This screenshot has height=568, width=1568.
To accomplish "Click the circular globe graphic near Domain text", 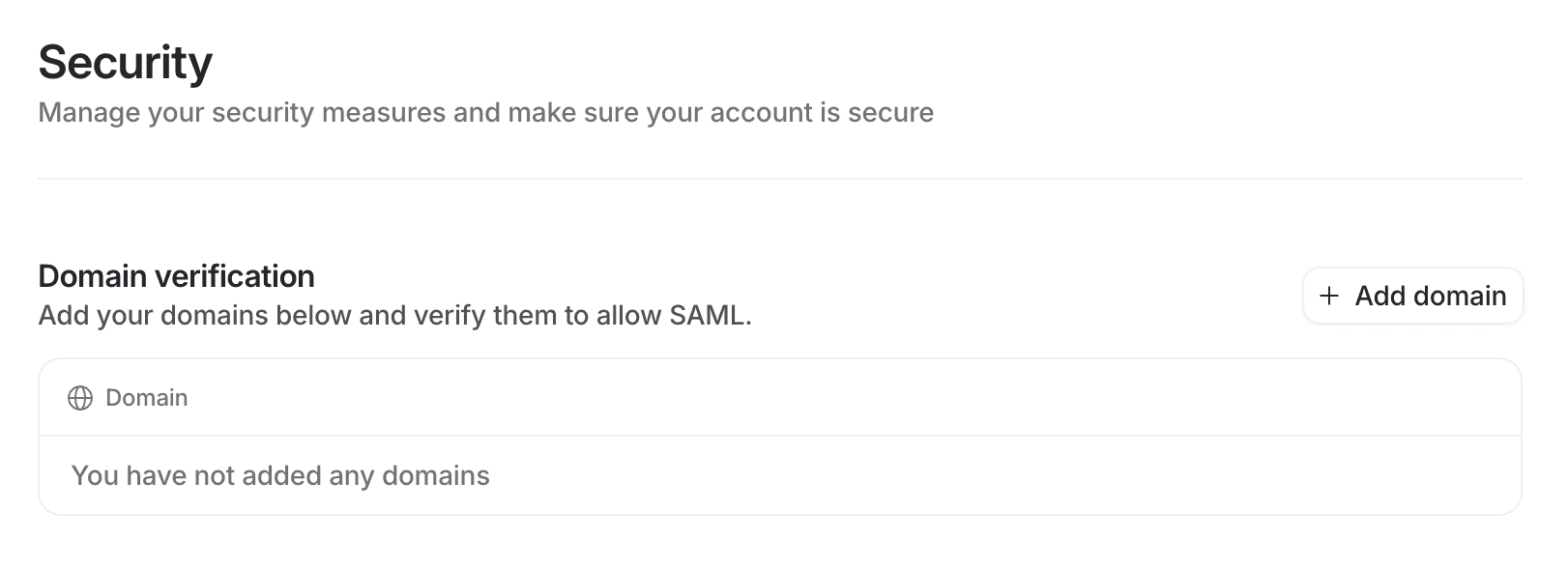I will point(79,397).
